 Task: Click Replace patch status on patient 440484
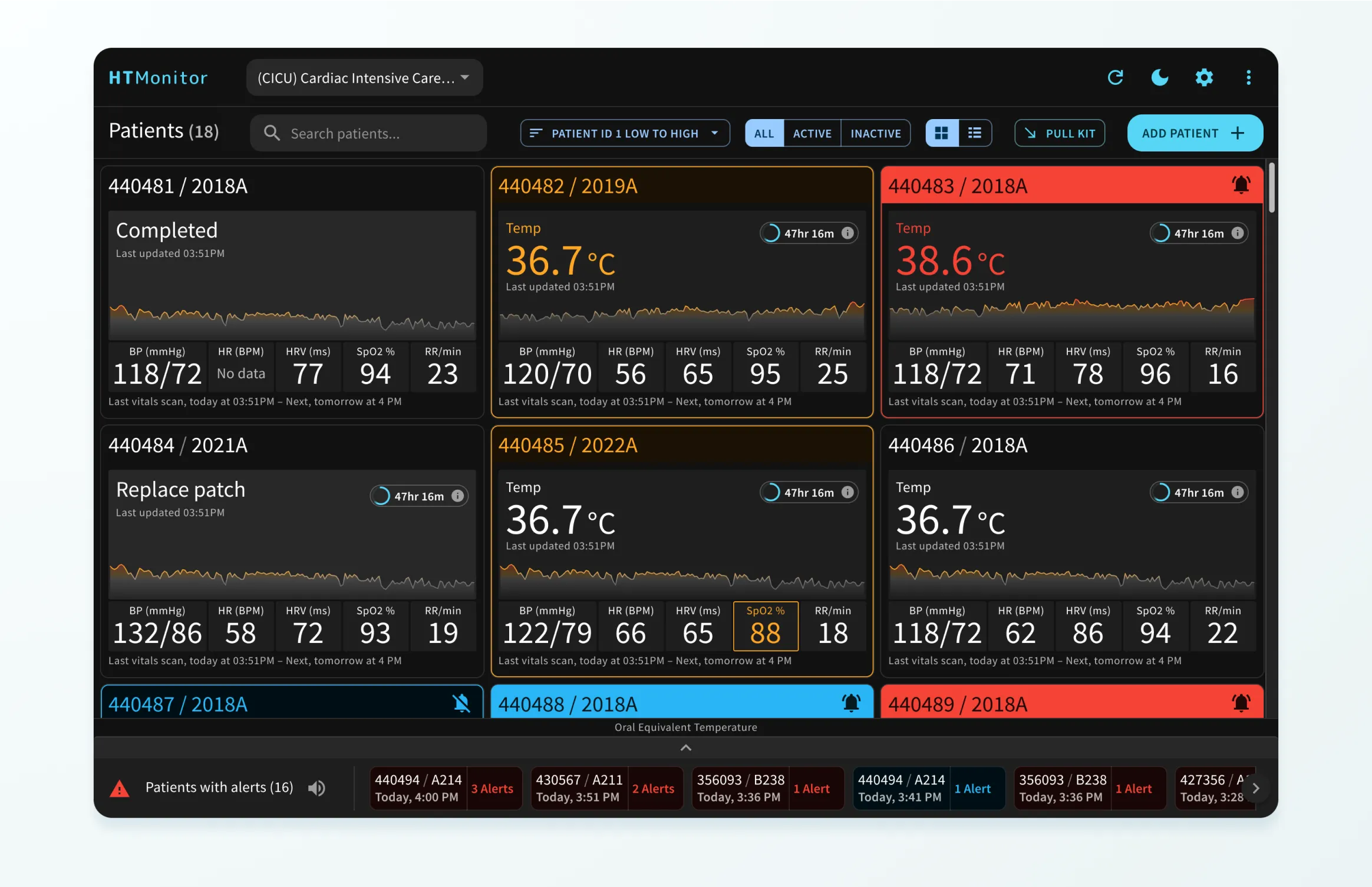click(180, 489)
